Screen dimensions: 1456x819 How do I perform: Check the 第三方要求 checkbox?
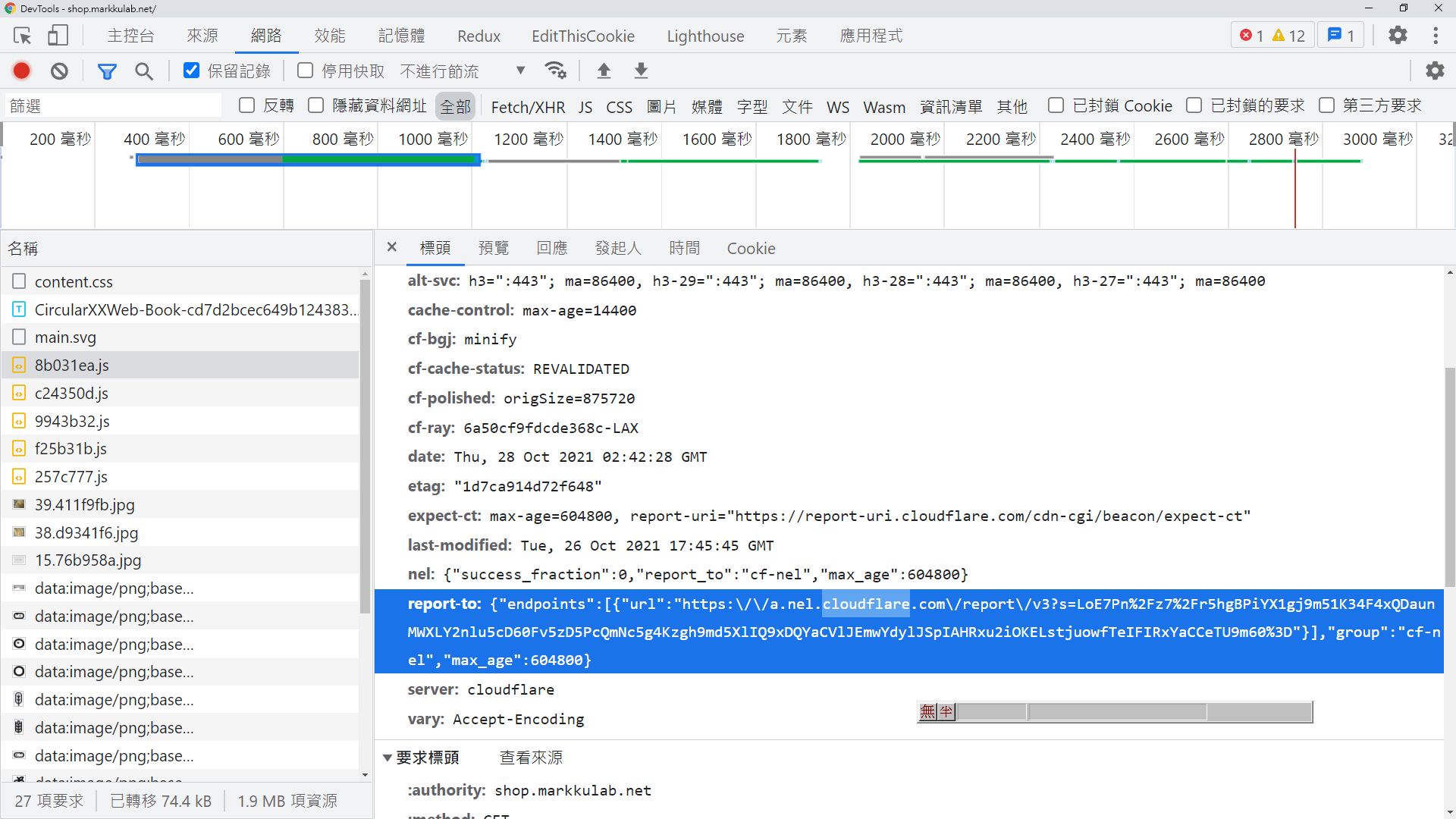click(1326, 105)
